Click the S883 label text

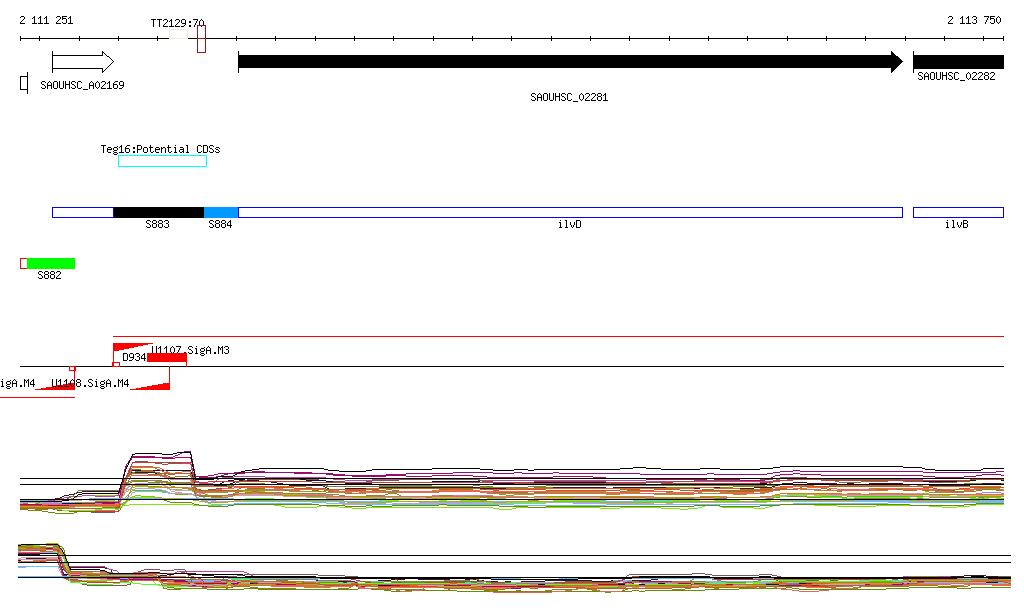pyautogui.click(x=157, y=224)
